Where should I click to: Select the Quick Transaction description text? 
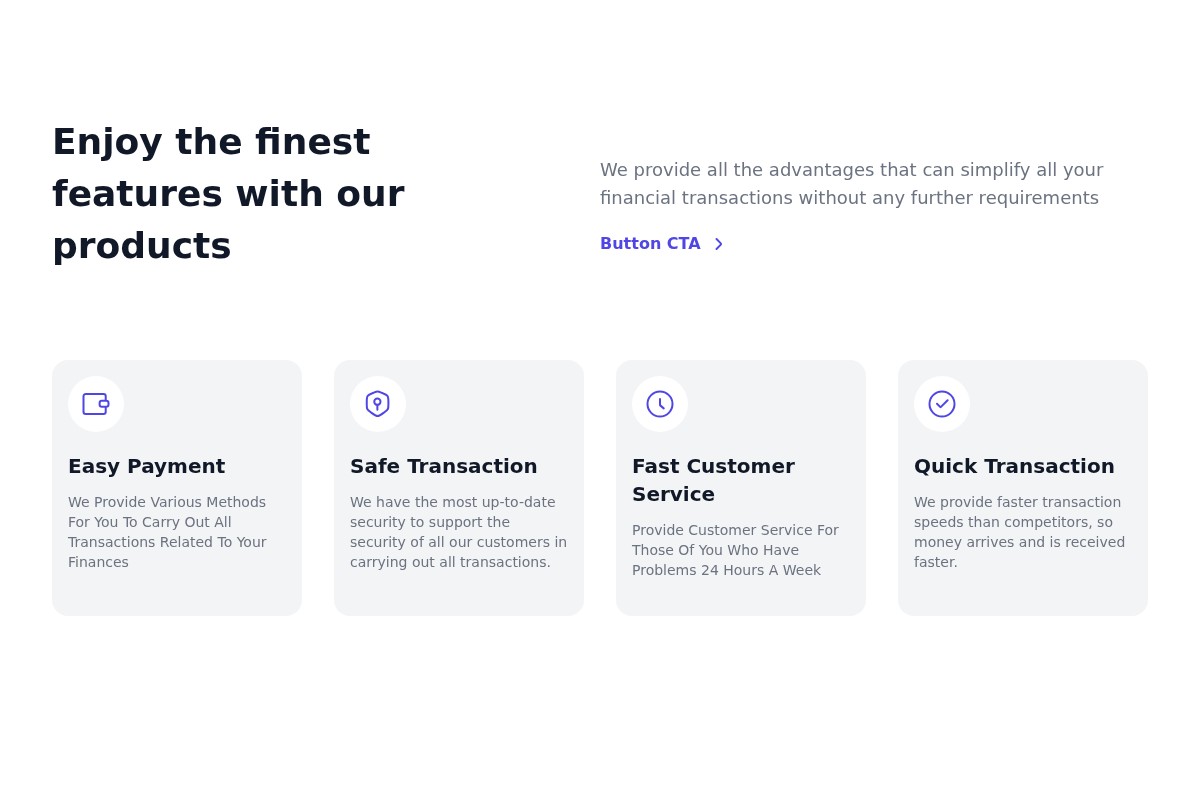pos(1019,532)
